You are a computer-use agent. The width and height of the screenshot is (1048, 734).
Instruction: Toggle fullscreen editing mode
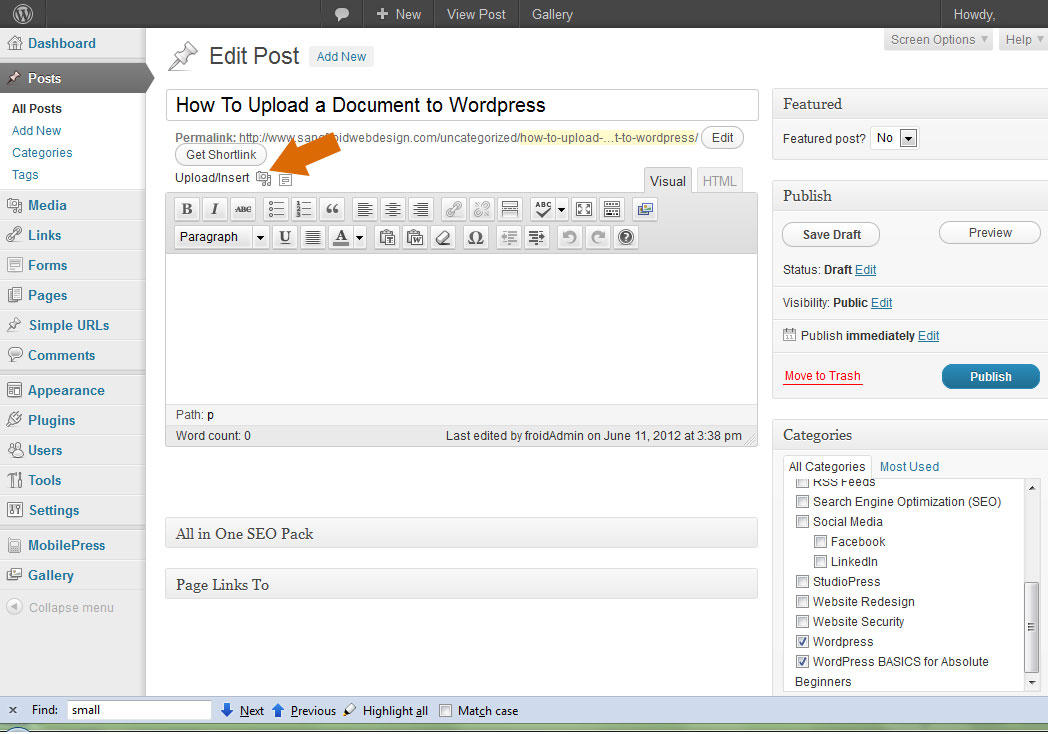pyautogui.click(x=584, y=209)
